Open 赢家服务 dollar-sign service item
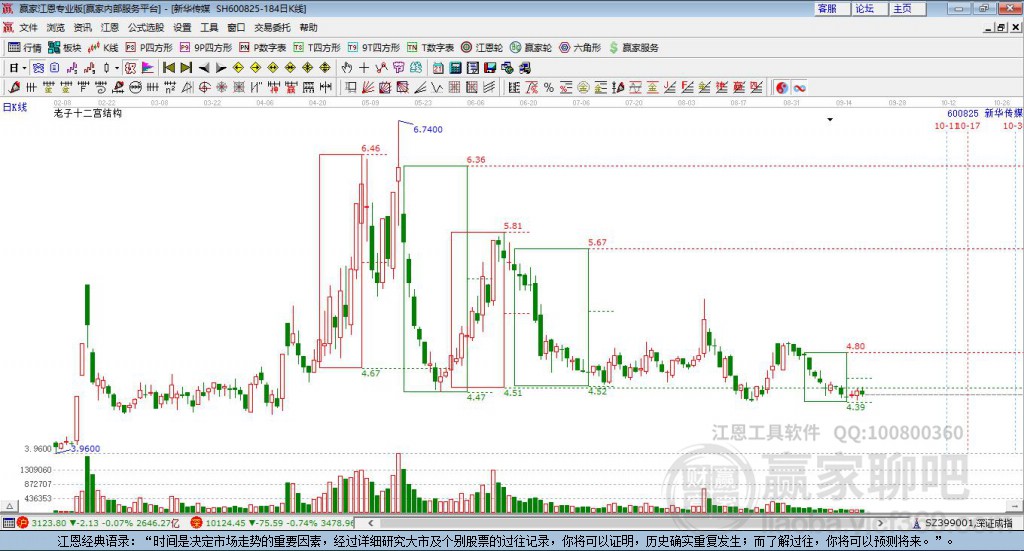Image resolution: width=1024 pixels, height=551 pixels. (x=634, y=48)
